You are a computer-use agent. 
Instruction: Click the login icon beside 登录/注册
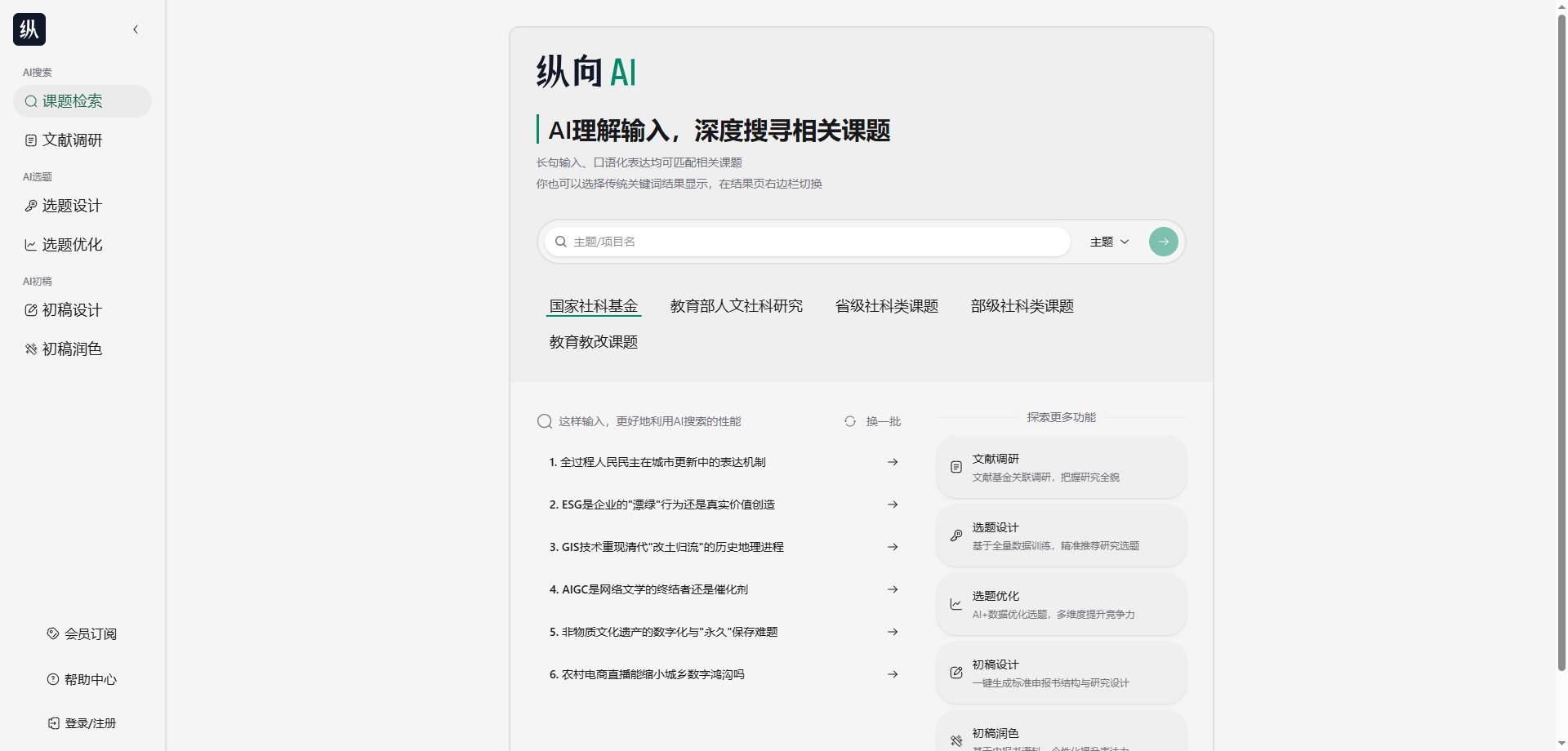(x=53, y=723)
